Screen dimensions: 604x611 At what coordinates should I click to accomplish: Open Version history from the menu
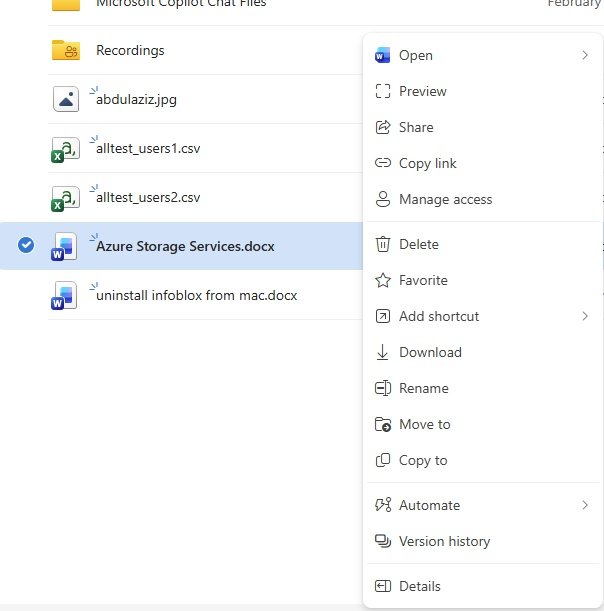482,541
